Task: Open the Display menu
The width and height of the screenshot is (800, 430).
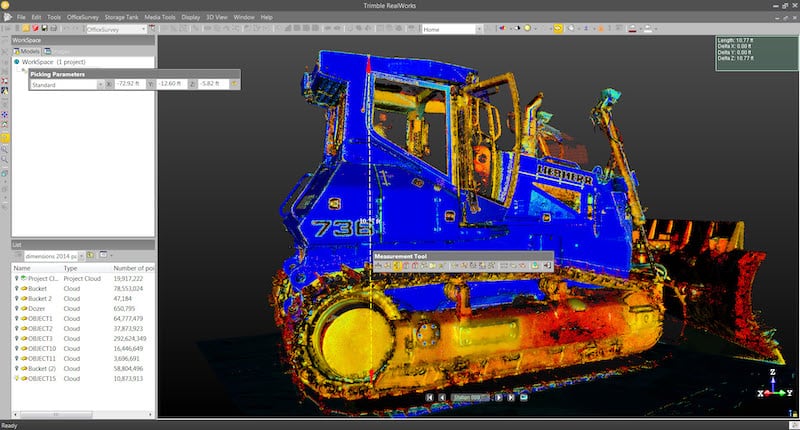Action: 190,17
